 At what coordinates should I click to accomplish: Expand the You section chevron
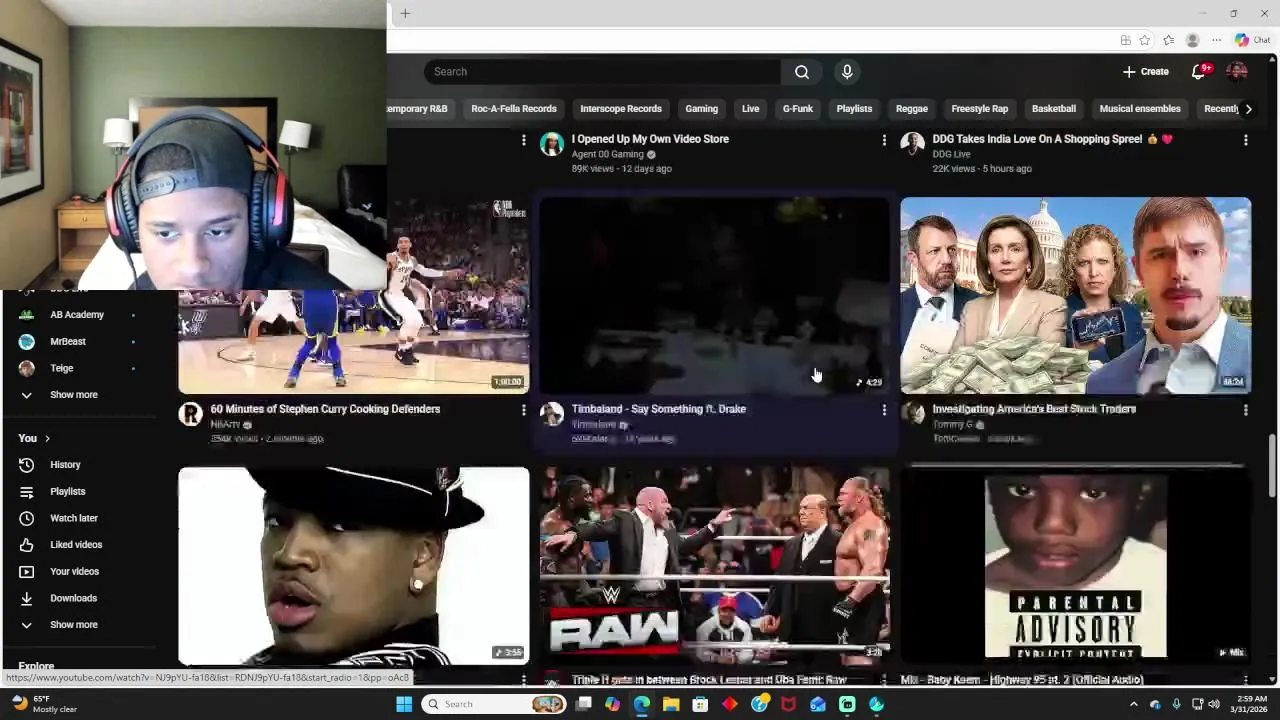point(47,439)
